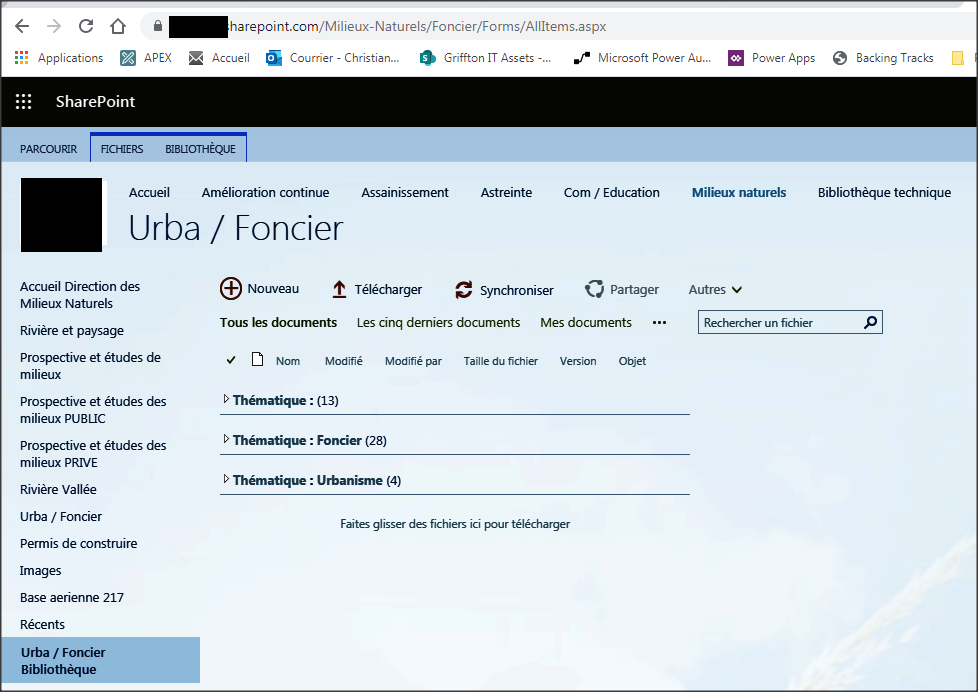Sort by the Modifié par column header
This screenshot has width=978, height=692.
pyautogui.click(x=413, y=361)
